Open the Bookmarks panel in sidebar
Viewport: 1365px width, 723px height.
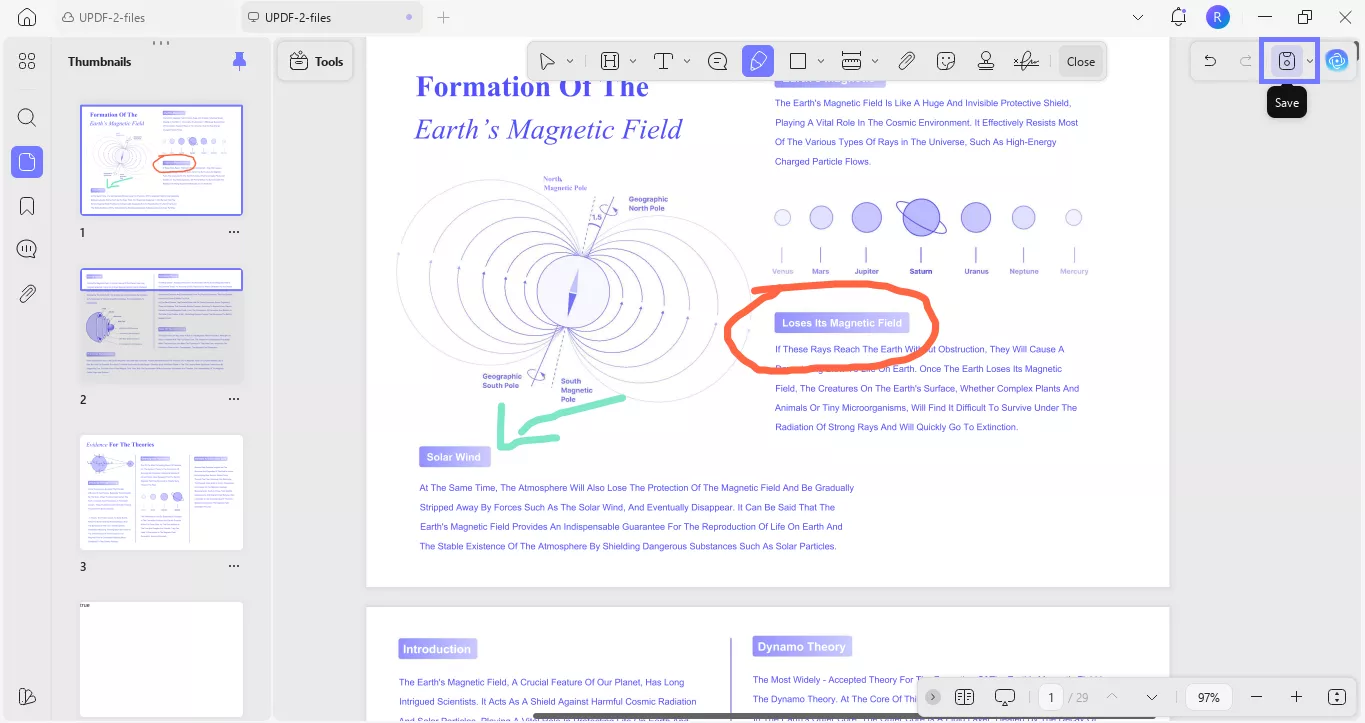point(27,206)
